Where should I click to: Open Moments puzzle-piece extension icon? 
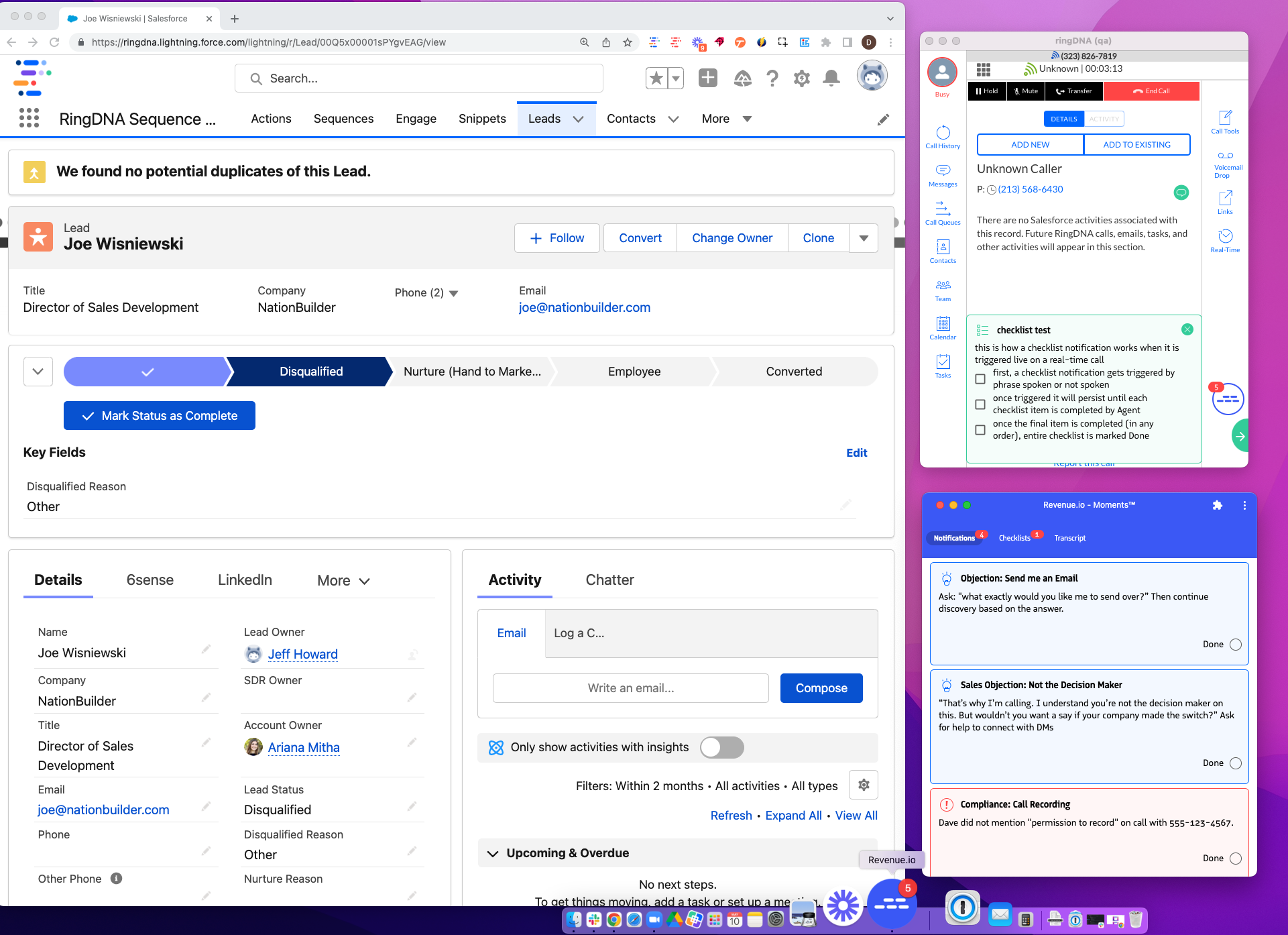pyautogui.click(x=1218, y=505)
